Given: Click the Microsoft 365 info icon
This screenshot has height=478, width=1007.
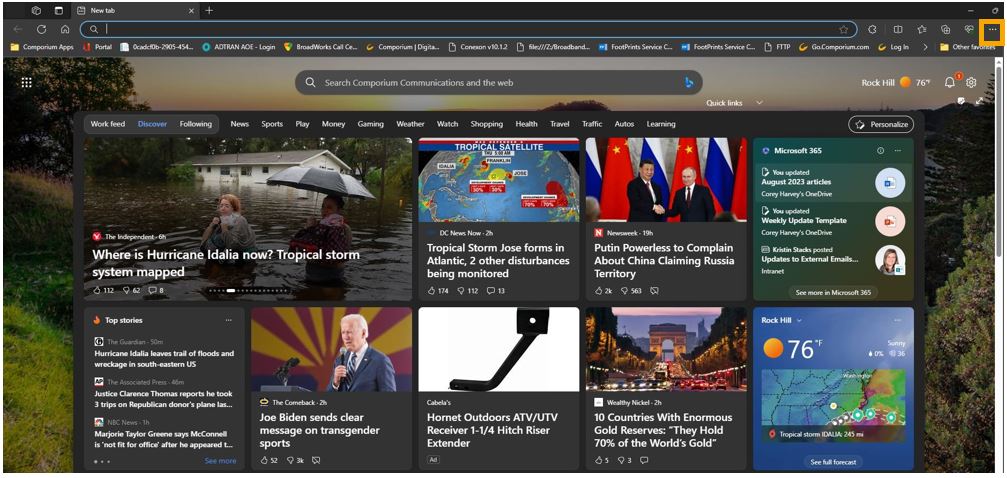Looking at the screenshot, I should coord(880,151).
